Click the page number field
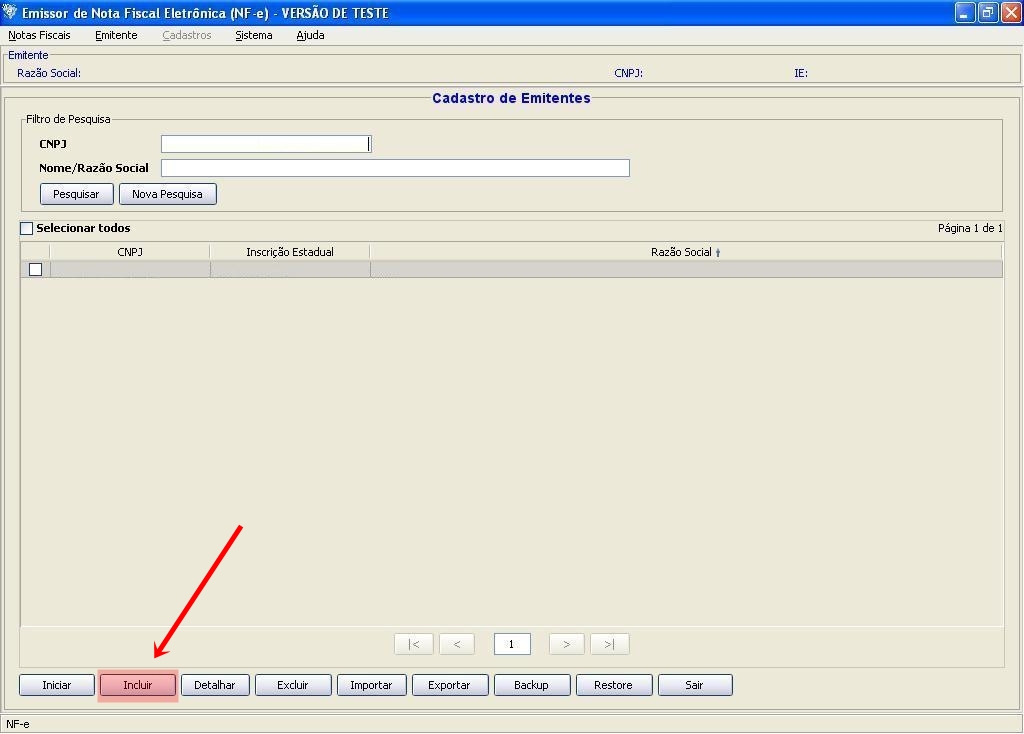Viewport: 1024px width, 734px height. [511, 645]
